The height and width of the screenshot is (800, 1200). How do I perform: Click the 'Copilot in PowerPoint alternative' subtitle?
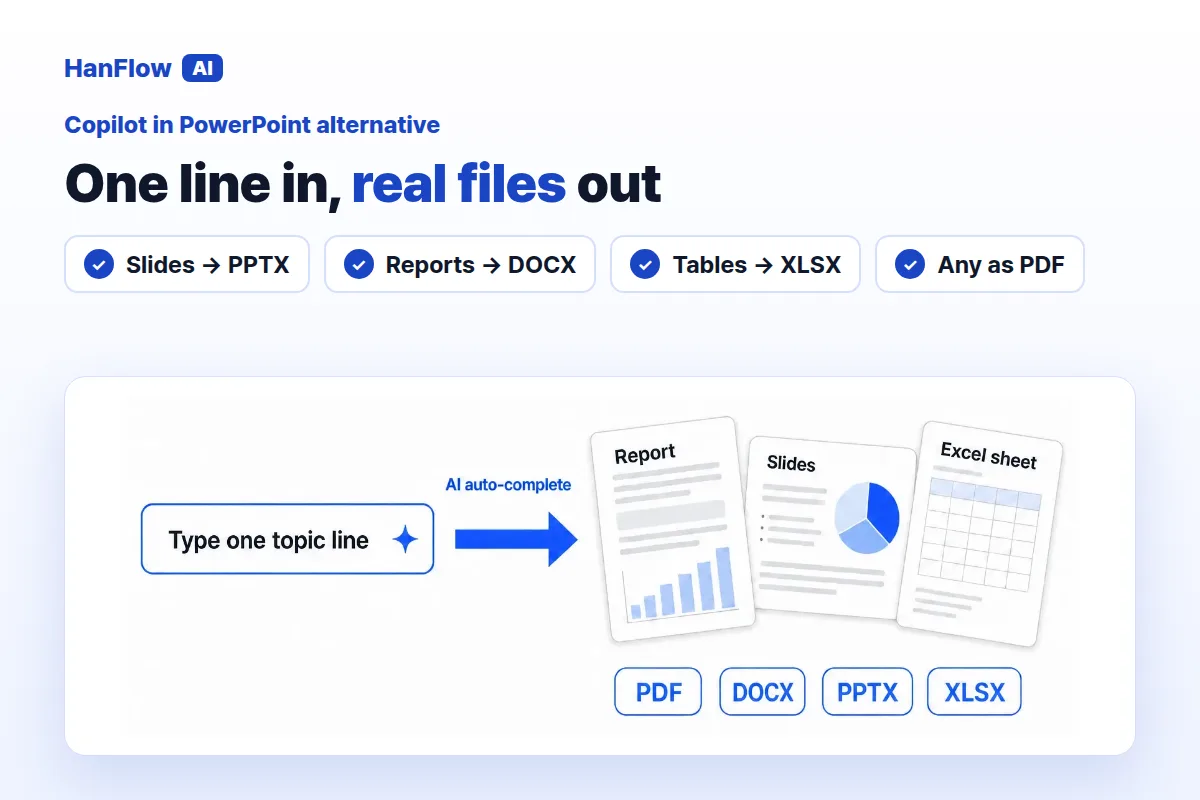(252, 125)
